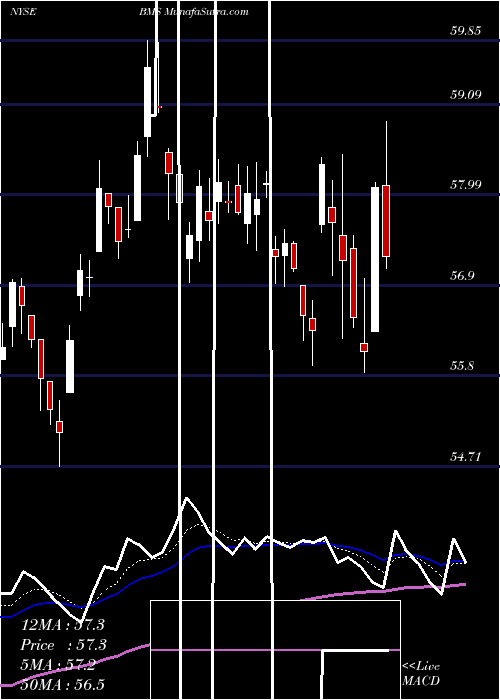Click the 50MA : 56.5 legend entry
Image resolution: width=500 pixels, height=700 pixels.
click(62, 685)
